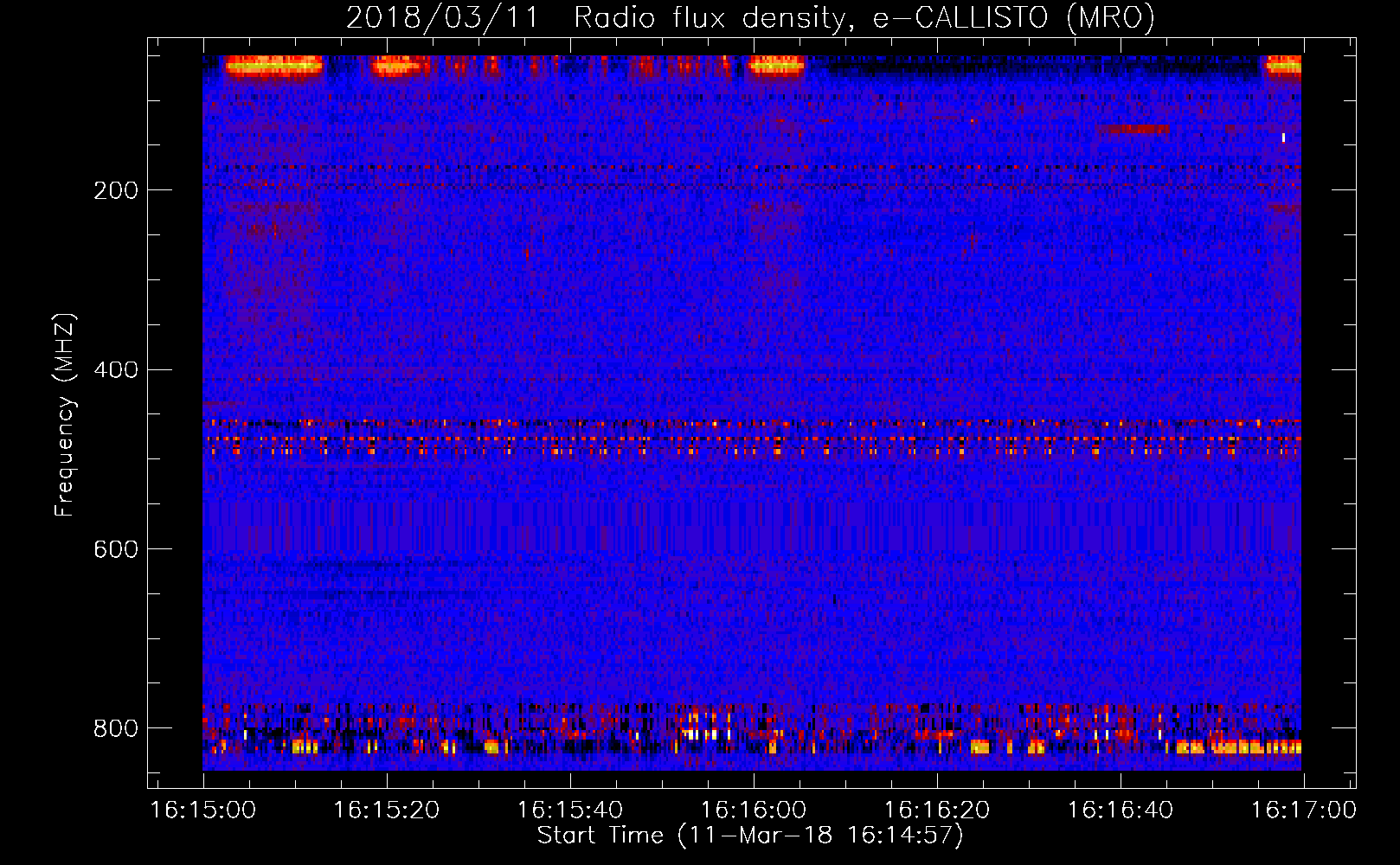
Task: Click the 16:17:00 time tick label
Action: pos(1304,811)
